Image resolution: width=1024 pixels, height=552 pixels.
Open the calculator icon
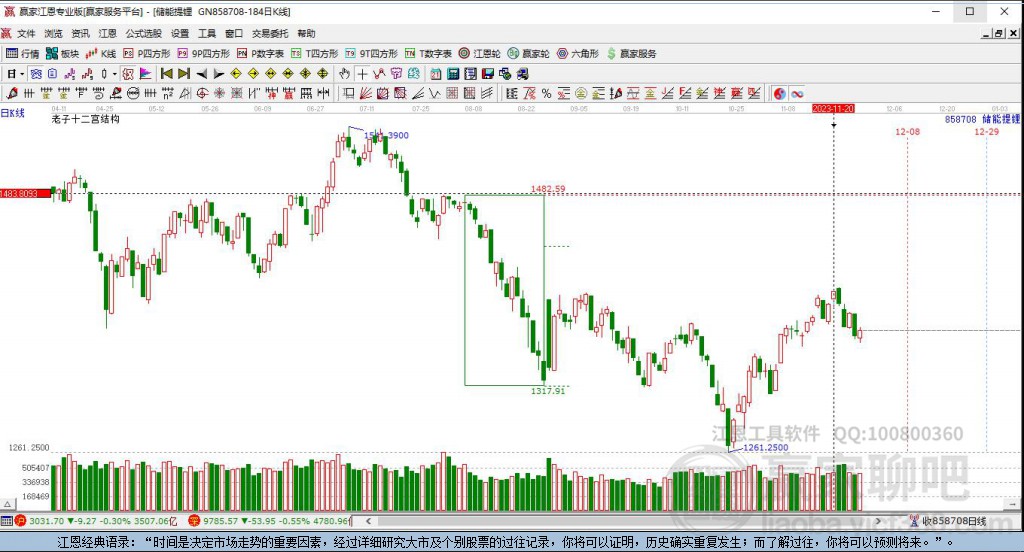(x=453, y=74)
